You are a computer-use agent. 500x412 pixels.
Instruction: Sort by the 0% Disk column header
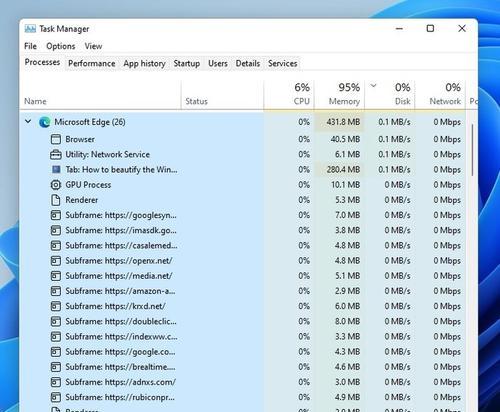(390, 95)
